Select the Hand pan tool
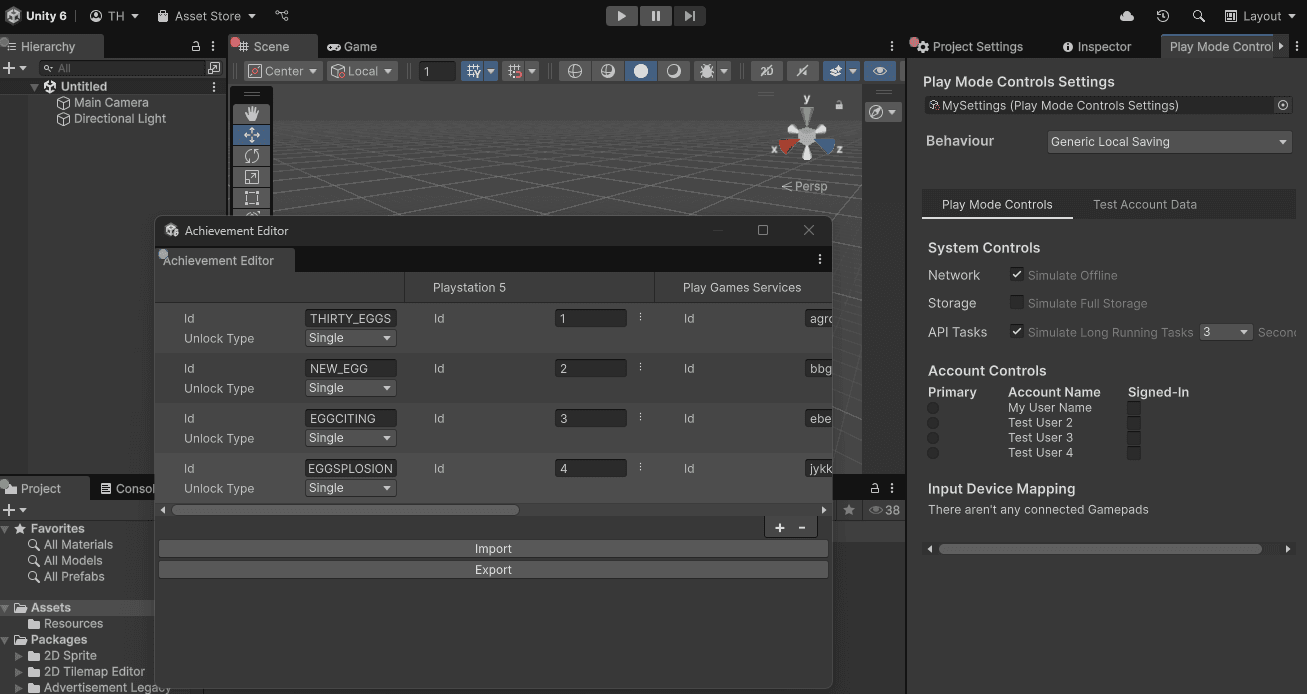 [x=251, y=113]
